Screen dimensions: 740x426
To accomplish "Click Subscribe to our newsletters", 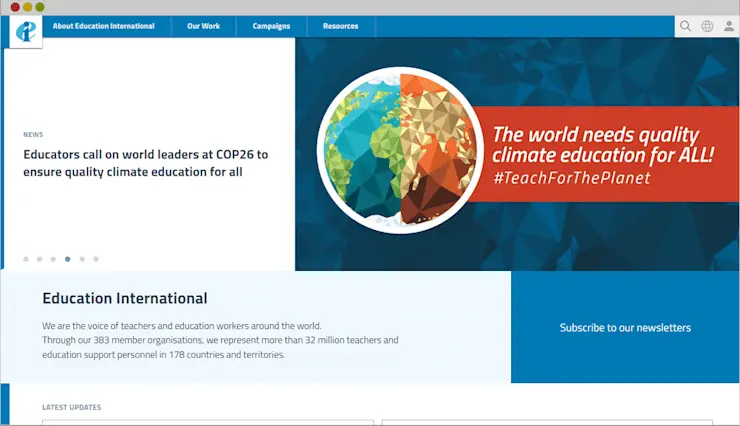I will [x=625, y=328].
